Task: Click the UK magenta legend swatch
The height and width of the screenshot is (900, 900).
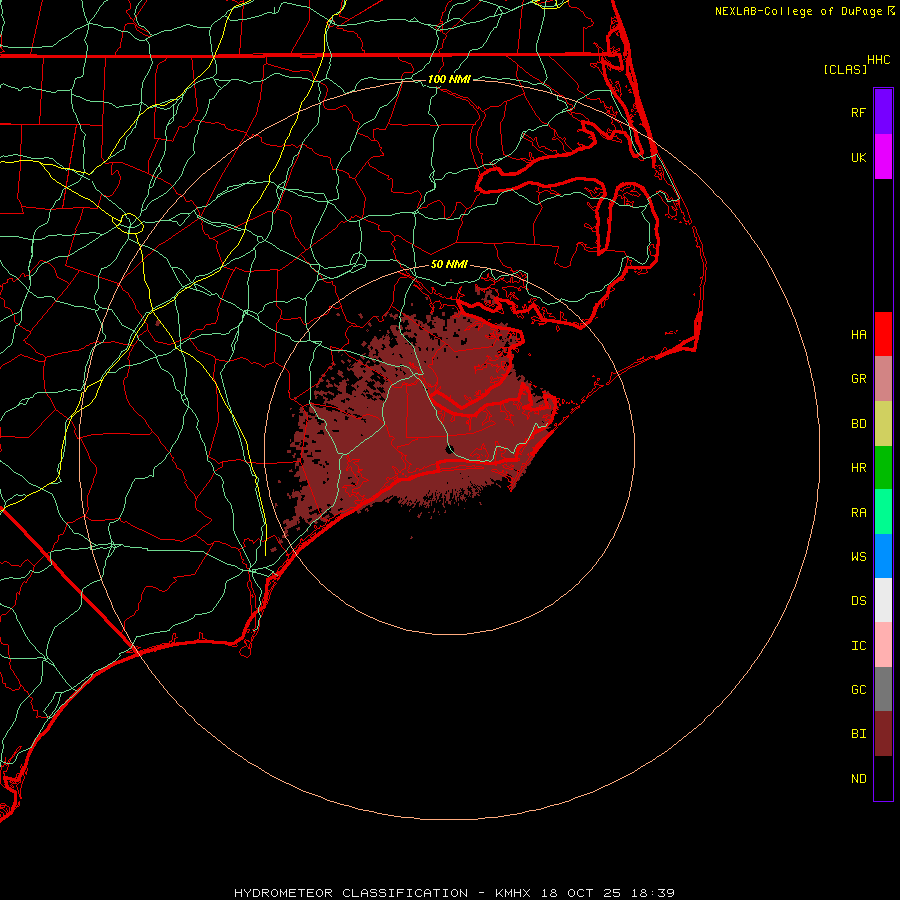Action: [x=883, y=157]
